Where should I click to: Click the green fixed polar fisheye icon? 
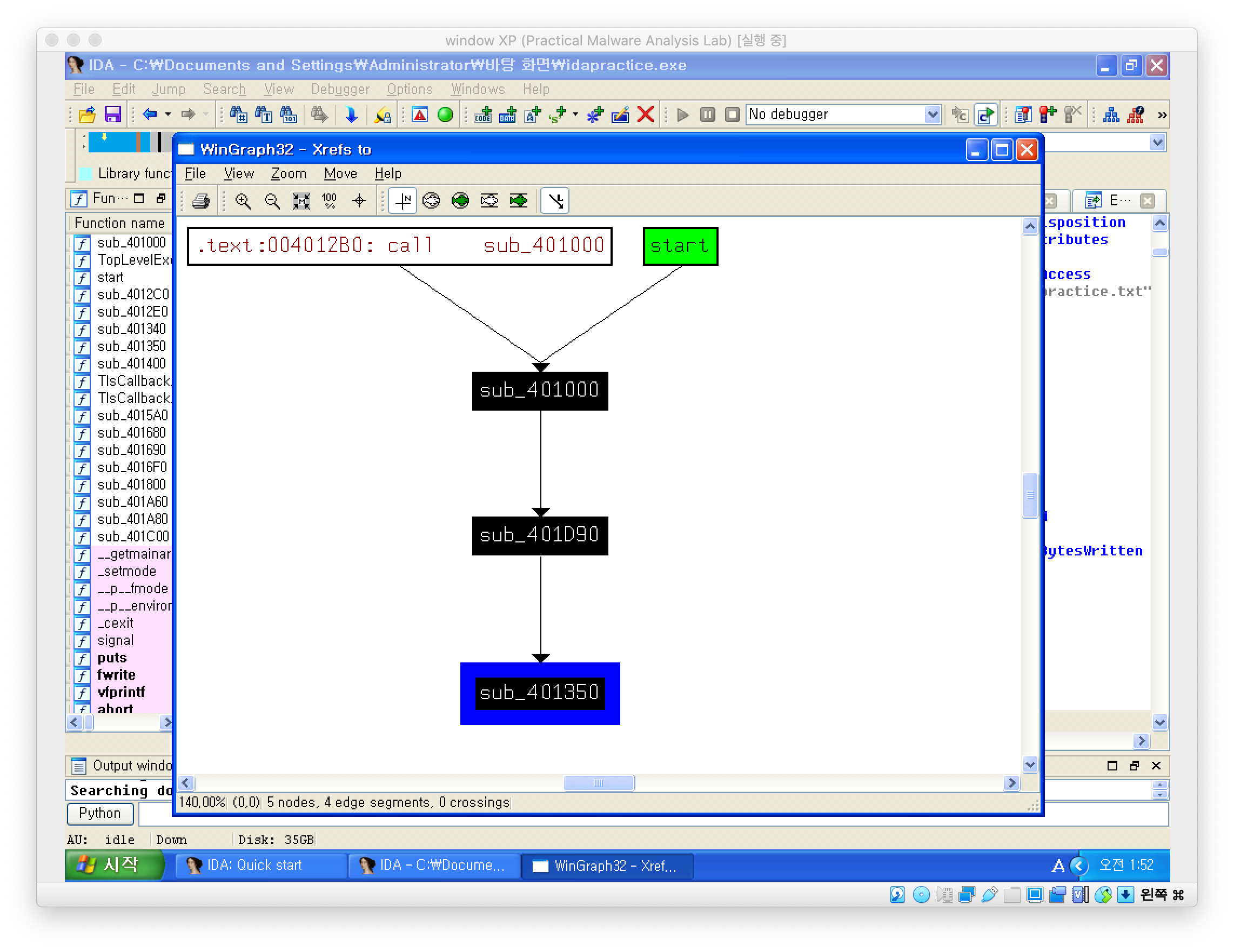coord(460,201)
